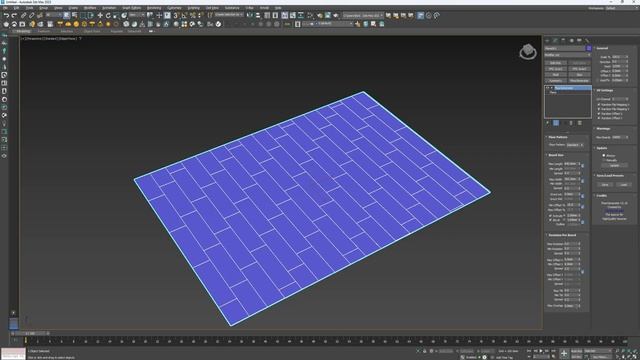
Task: Click the ViewCube in the viewport corner
Action: point(528,52)
